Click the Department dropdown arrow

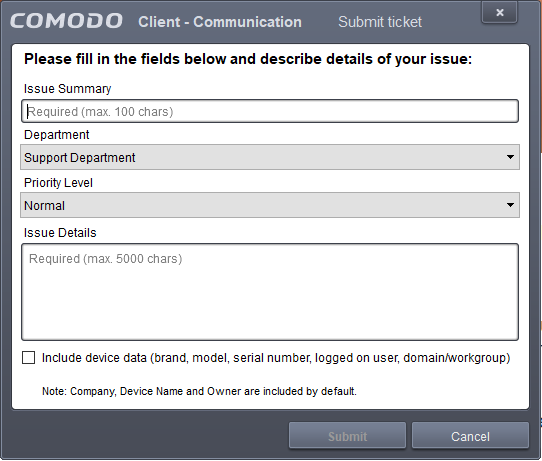click(510, 157)
